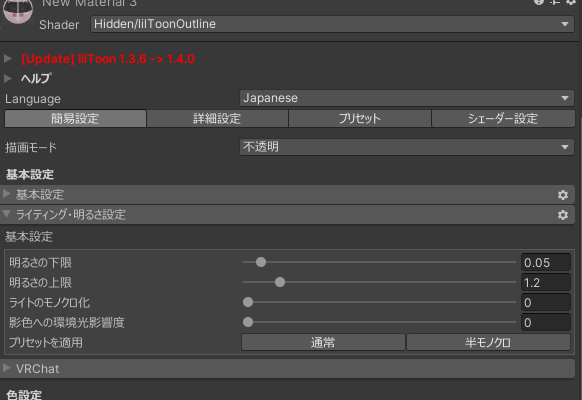This screenshot has width=582, height=400.
Task: Open the gear menu on 基本設定 section header
Action: (x=563, y=195)
